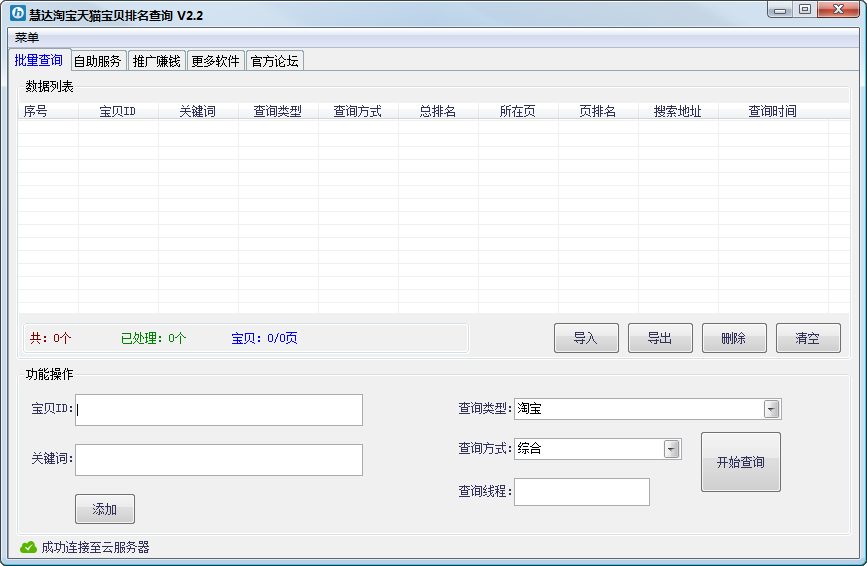867x566 pixels.
Task: Click the 关键词 text field
Action: coord(219,460)
